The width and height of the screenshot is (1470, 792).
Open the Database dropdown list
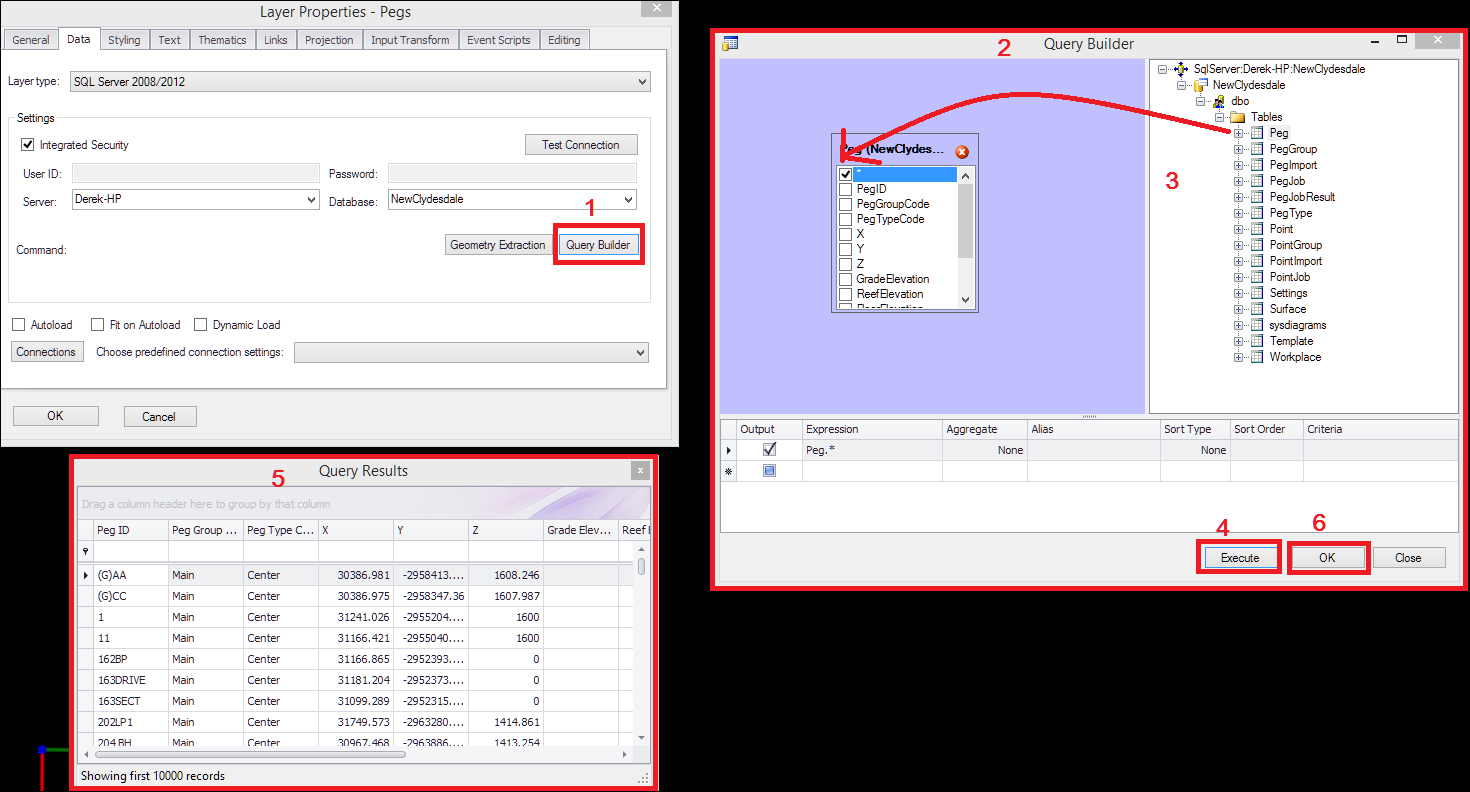[x=627, y=200]
